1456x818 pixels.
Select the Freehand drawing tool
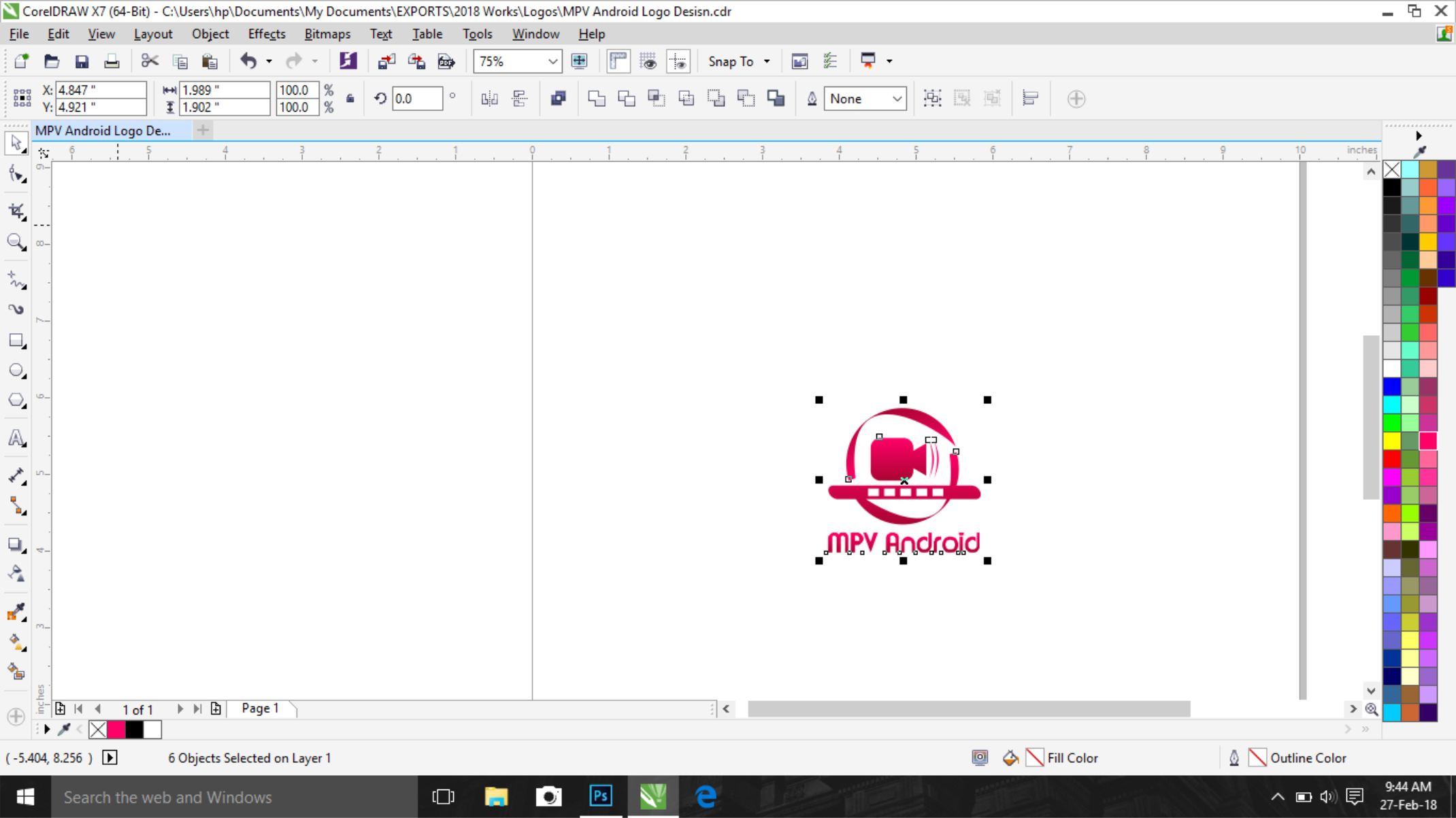pyautogui.click(x=16, y=279)
